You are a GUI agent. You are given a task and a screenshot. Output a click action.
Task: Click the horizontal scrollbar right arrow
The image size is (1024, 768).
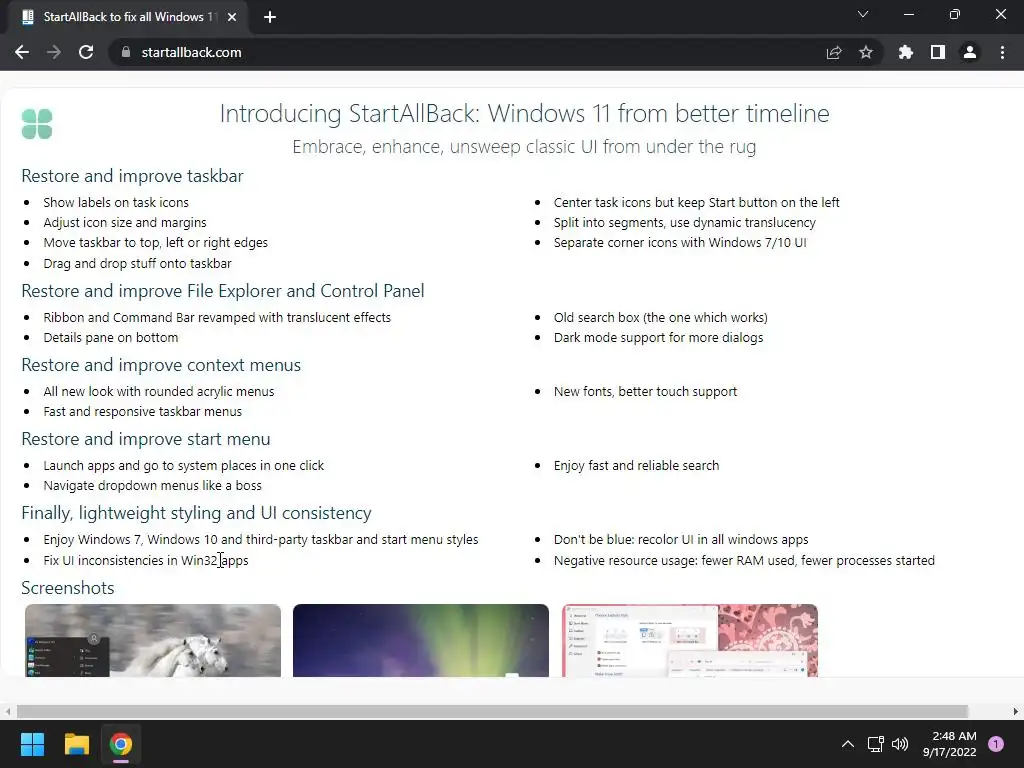click(1016, 711)
